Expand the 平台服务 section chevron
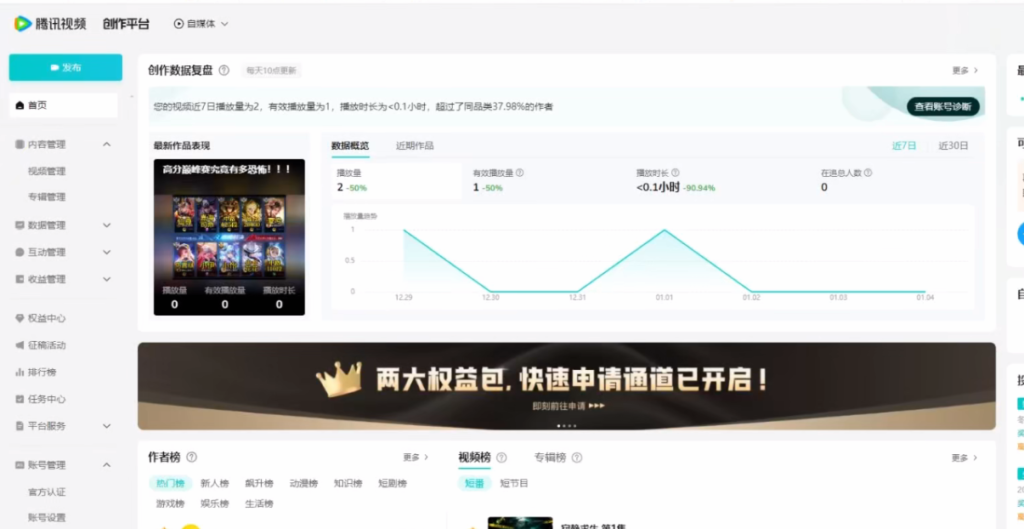Viewport: 1024px width, 529px height. click(x=107, y=426)
